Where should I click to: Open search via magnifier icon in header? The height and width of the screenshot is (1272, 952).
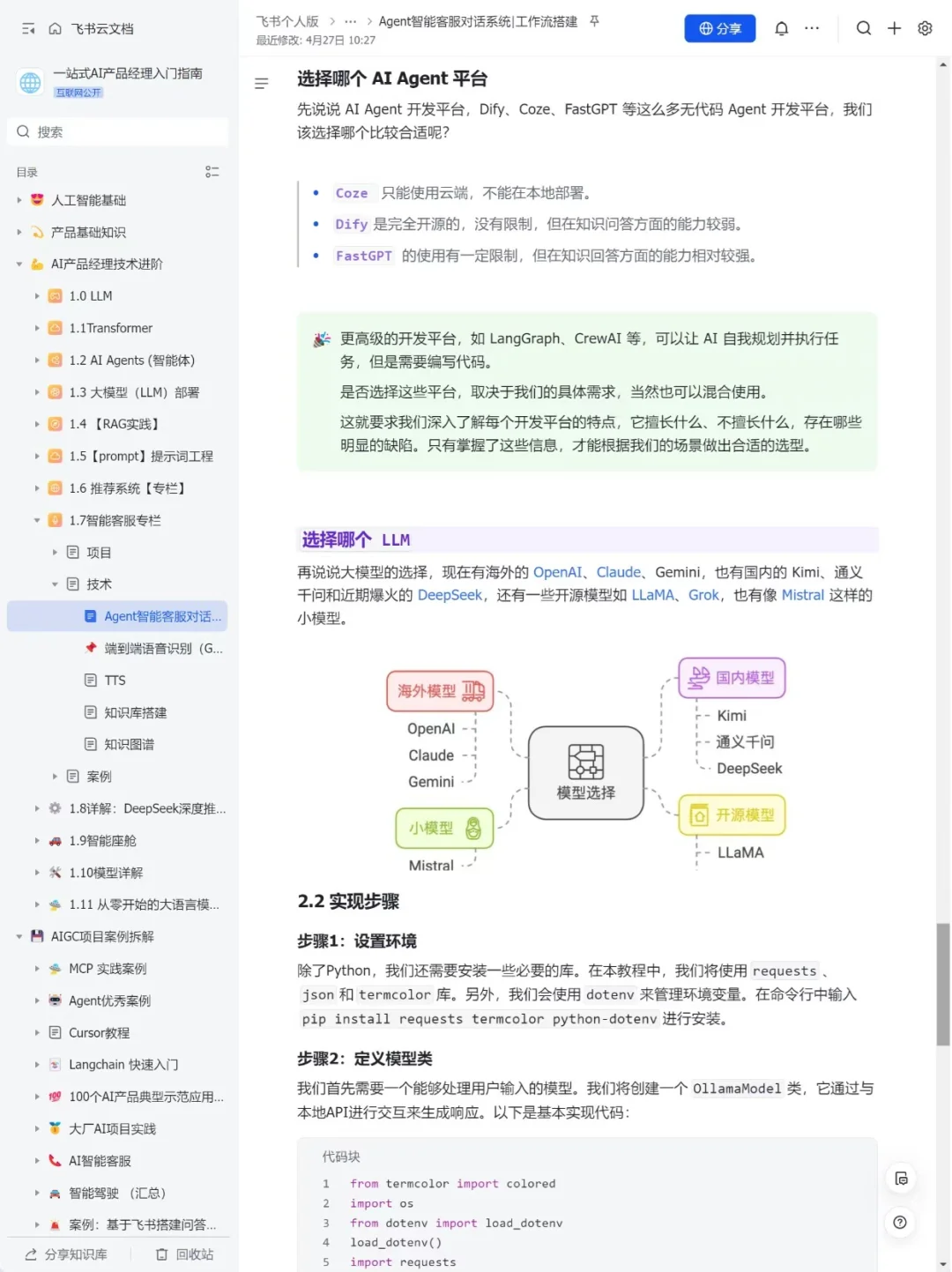pos(864,28)
